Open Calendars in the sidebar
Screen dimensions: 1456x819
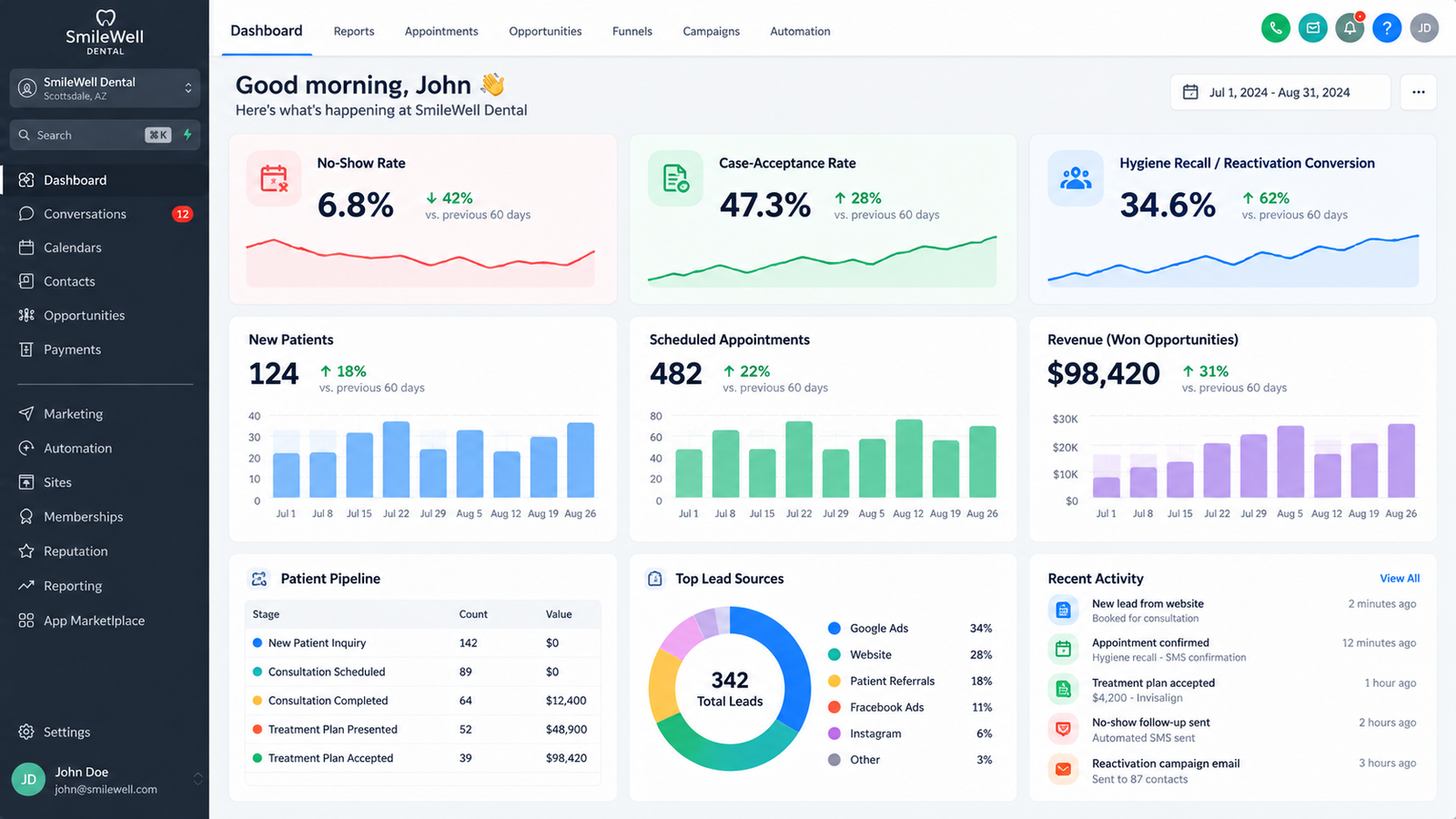click(105, 248)
